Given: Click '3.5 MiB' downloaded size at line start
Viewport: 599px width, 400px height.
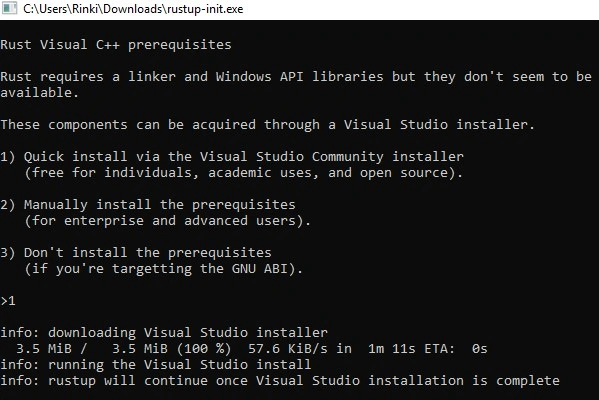Looking at the screenshot, I should [44, 349].
